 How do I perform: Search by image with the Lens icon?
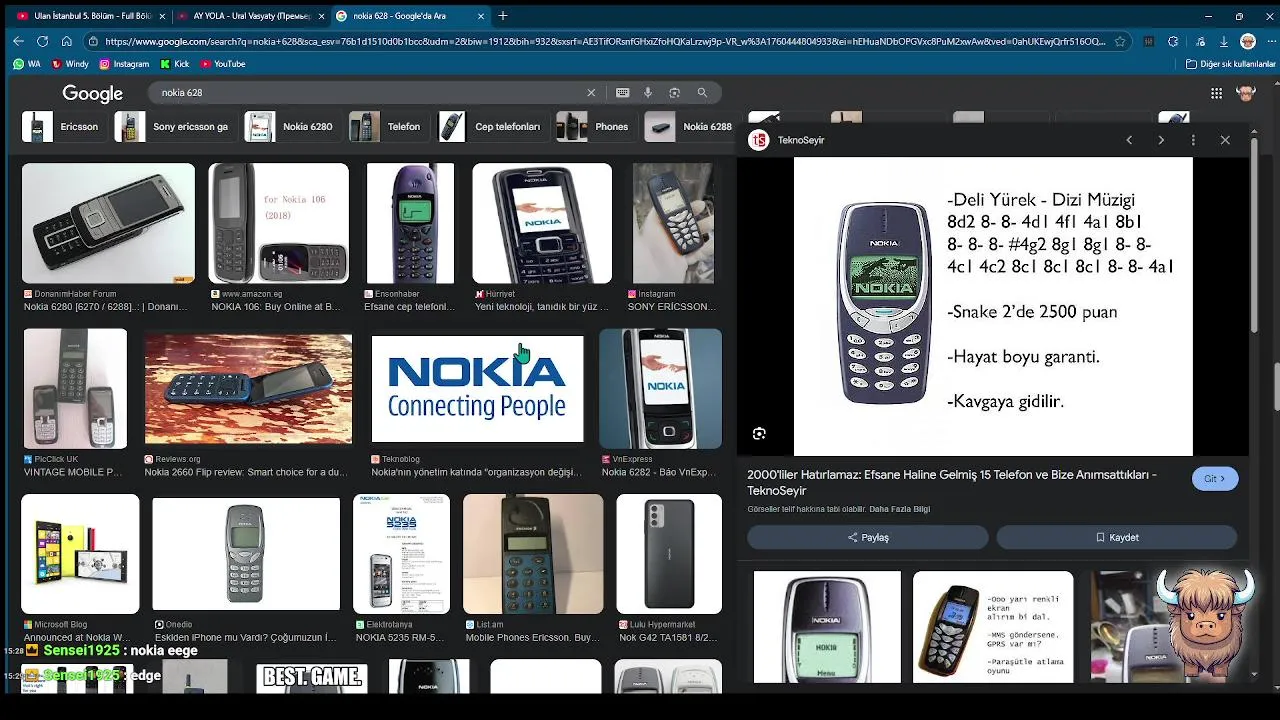click(x=674, y=92)
